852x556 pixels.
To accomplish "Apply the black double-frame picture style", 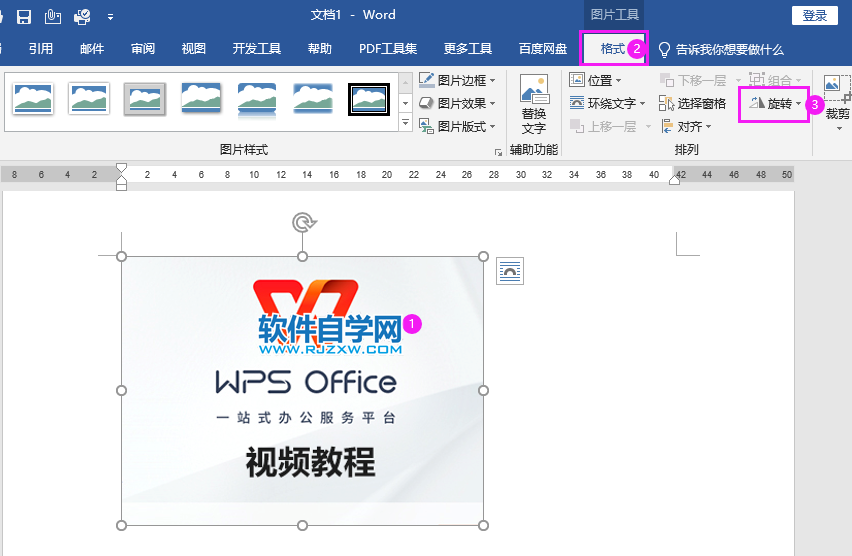I will point(369,99).
